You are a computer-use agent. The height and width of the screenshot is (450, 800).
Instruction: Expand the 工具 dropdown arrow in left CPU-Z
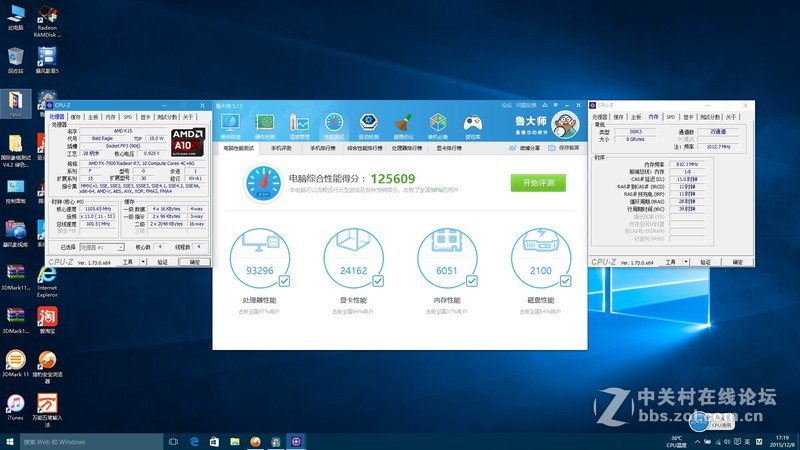tap(143, 262)
